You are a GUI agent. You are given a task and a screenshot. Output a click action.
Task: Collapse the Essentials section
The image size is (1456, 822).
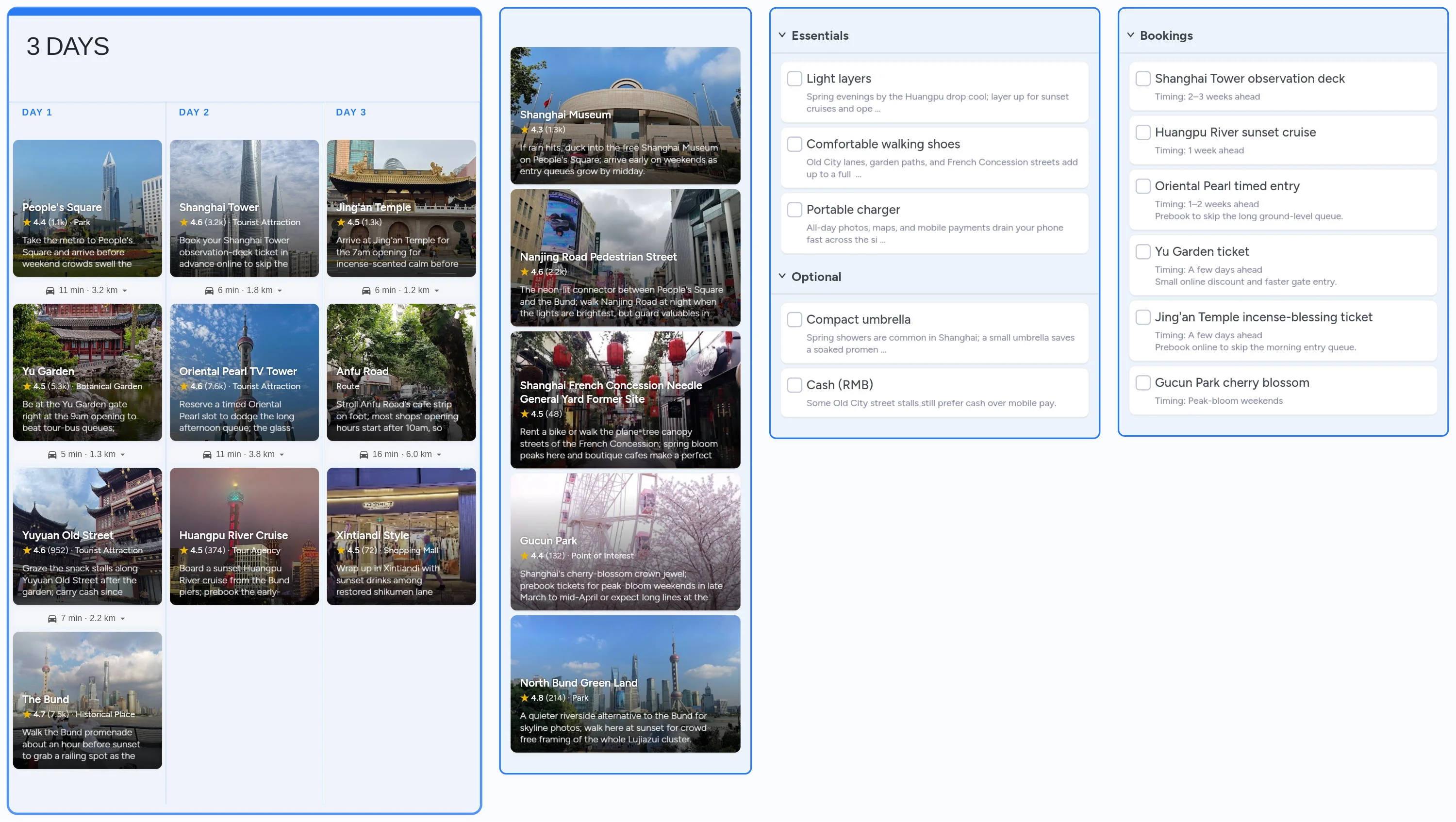click(782, 35)
